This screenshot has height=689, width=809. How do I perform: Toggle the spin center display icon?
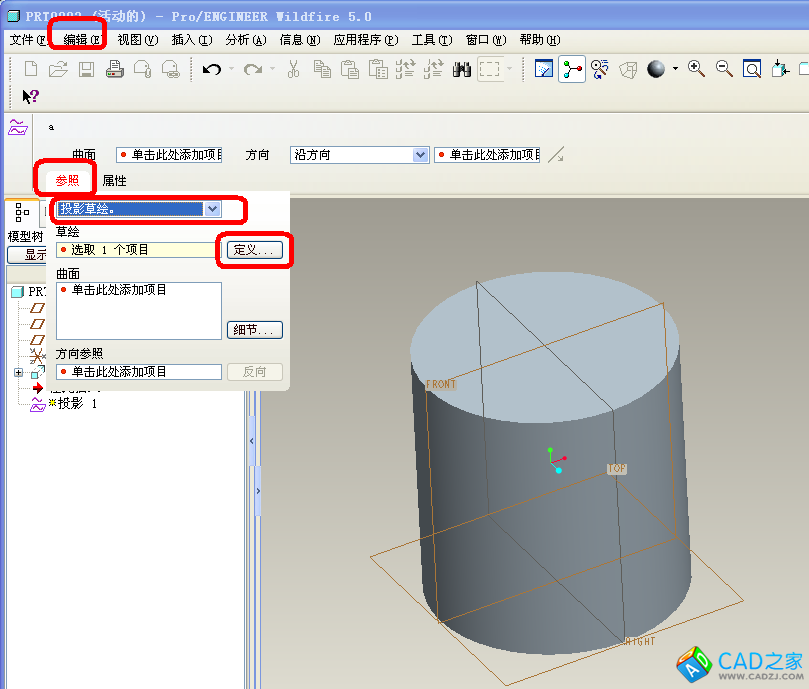pyautogui.click(x=572, y=69)
